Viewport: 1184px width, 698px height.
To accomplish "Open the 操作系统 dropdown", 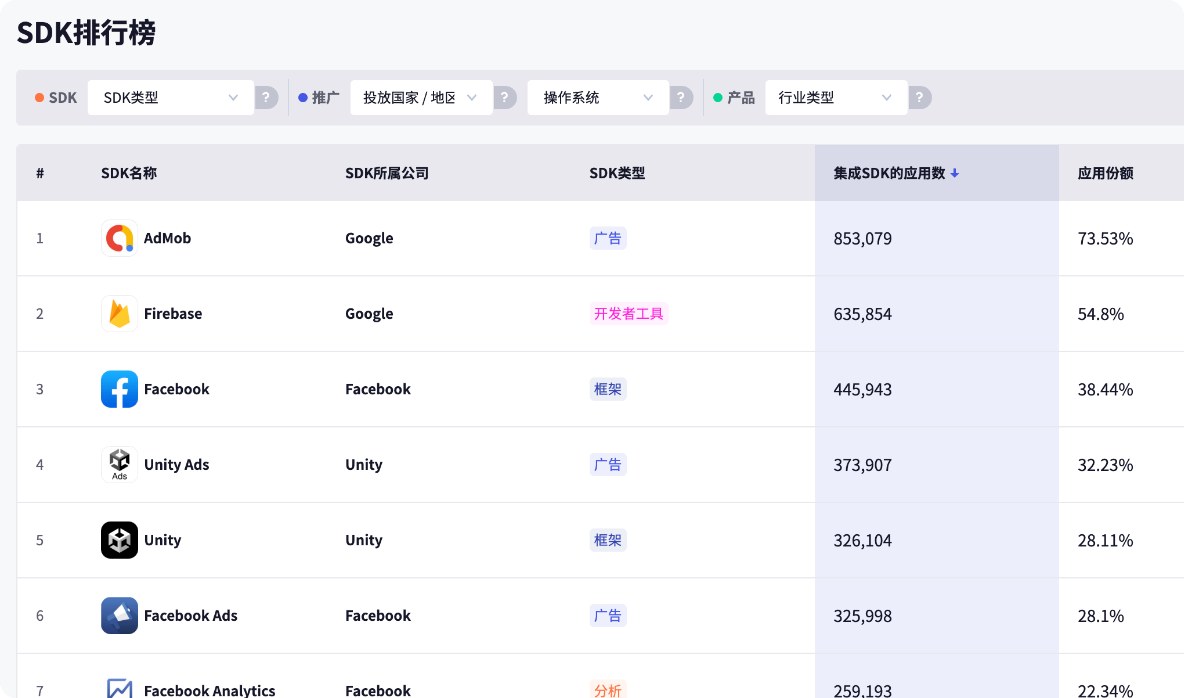I will point(598,97).
